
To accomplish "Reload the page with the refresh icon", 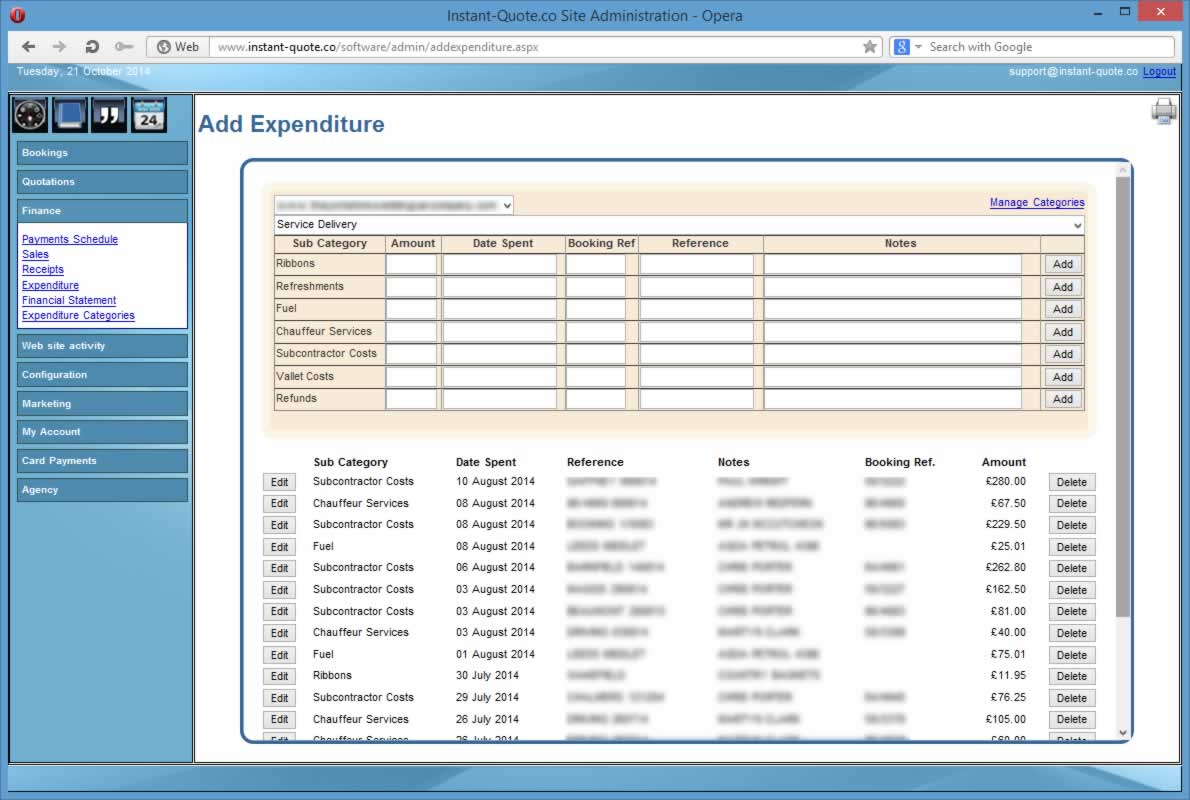I will [x=92, y=47].
